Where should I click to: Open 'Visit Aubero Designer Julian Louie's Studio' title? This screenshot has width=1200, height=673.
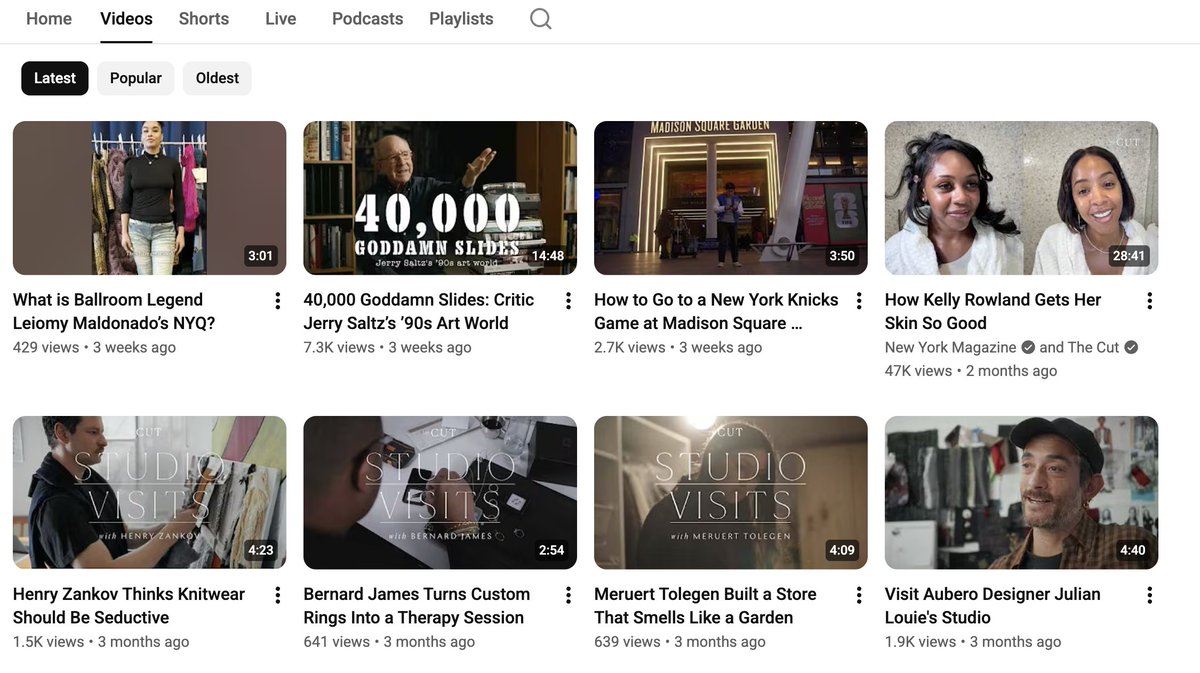coord(993,605)
